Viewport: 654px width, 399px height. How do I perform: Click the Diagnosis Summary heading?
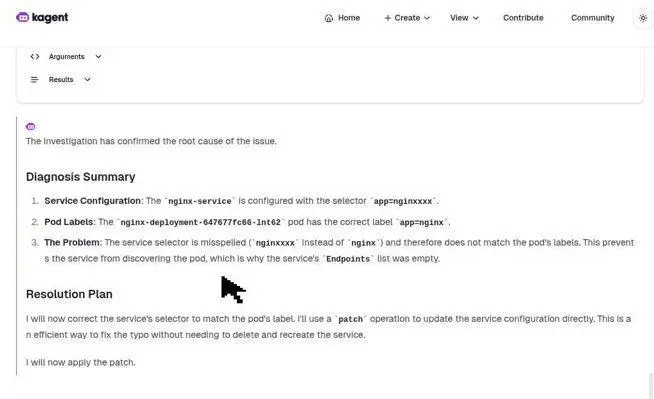[80, 177]
